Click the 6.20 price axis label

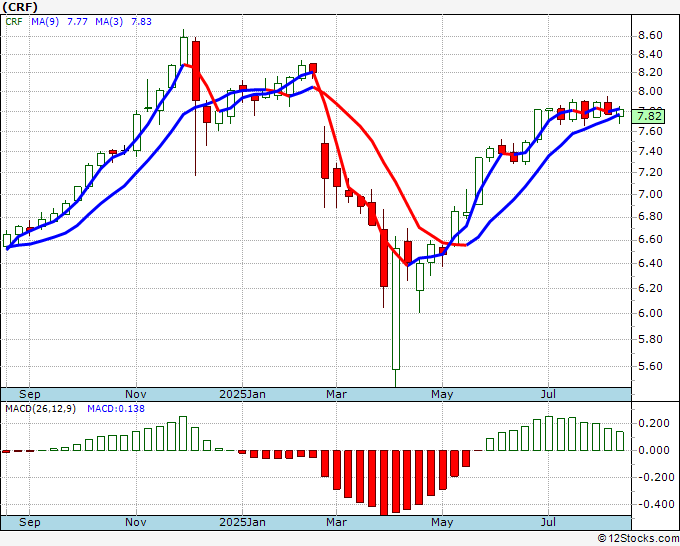point(650,288)
